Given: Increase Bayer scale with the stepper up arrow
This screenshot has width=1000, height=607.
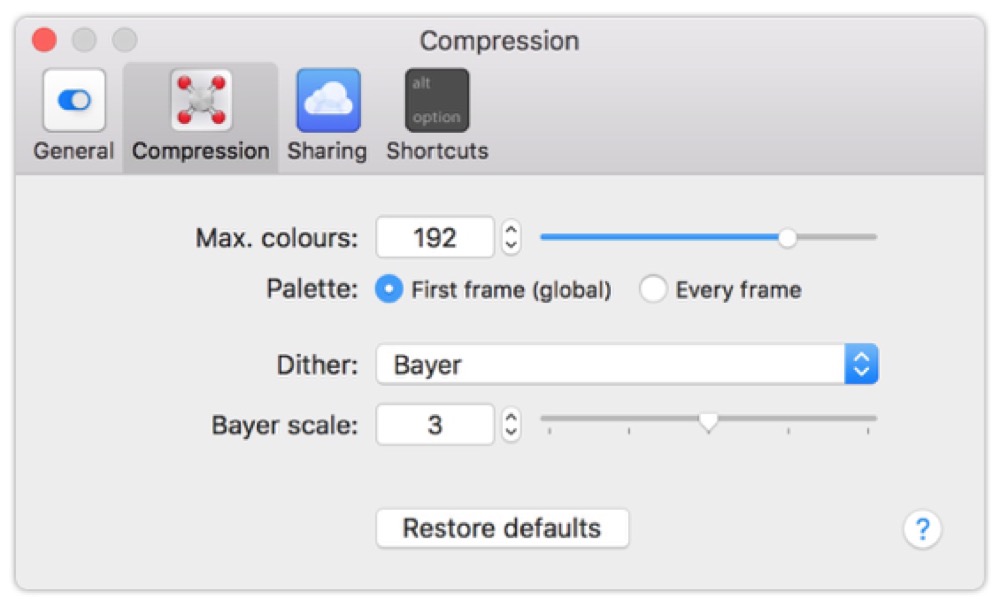Looking at the screenshot, I should click(511, 417).
